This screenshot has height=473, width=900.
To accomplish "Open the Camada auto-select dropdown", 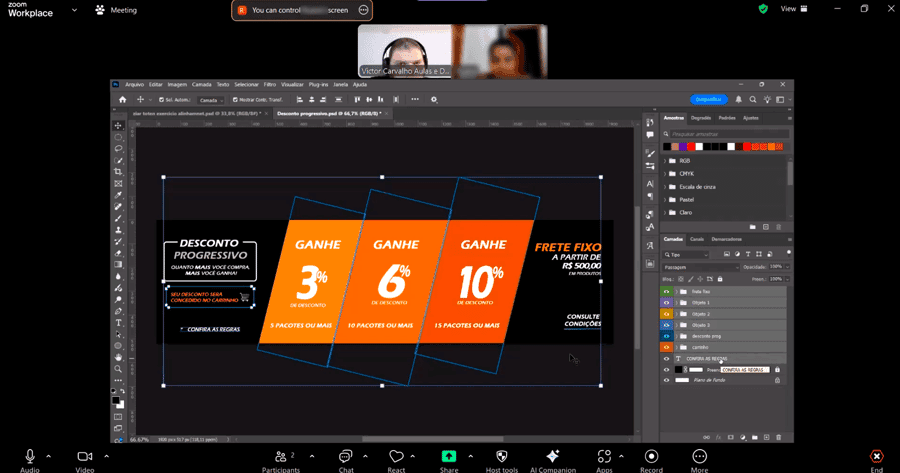I will point(211,100).
